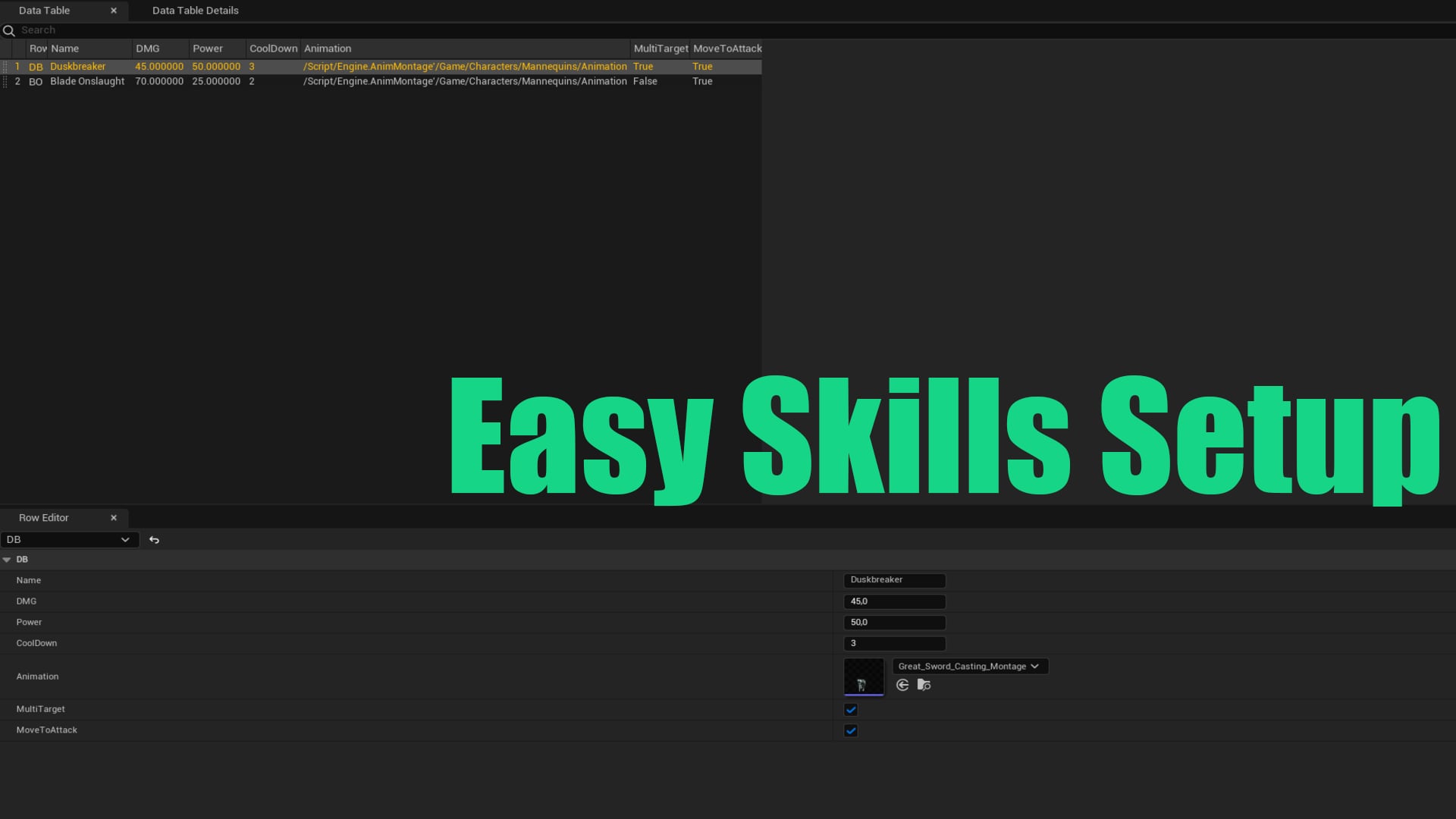The width and height of the screenshot is (1456, 819).
Task: Click the Animation montage thumbnail preview
Action: click(864, 676)
